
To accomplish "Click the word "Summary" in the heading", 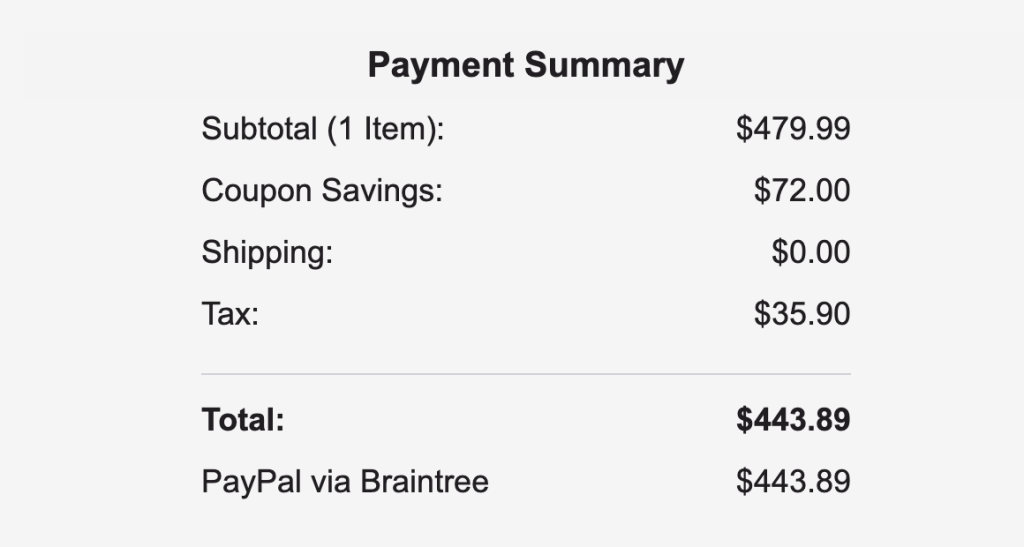I will [x=605, y=66].
